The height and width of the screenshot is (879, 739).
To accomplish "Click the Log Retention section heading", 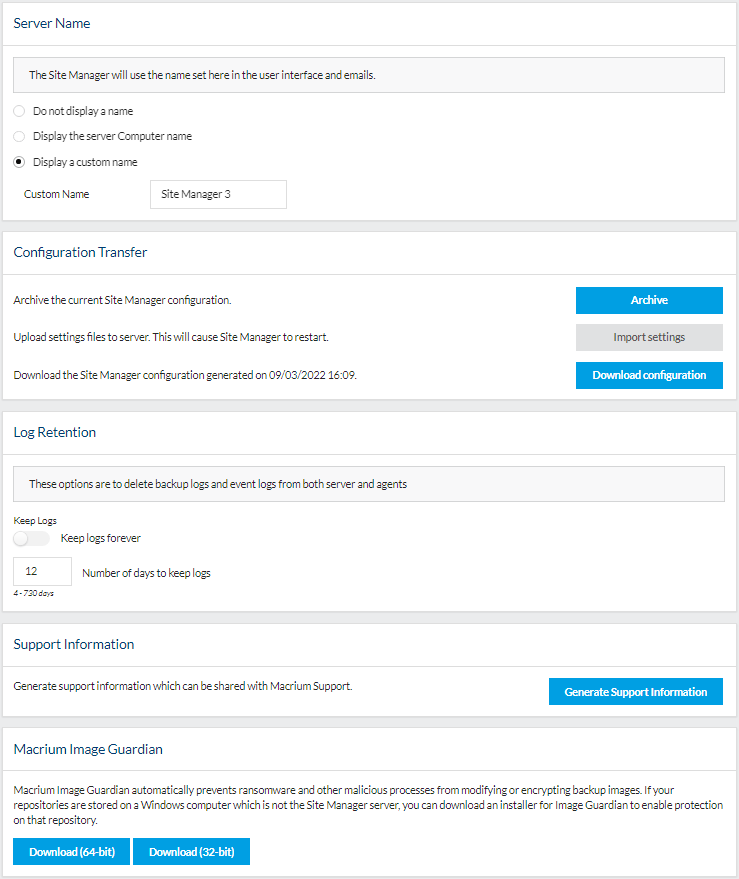I will (x=54, y=432).
